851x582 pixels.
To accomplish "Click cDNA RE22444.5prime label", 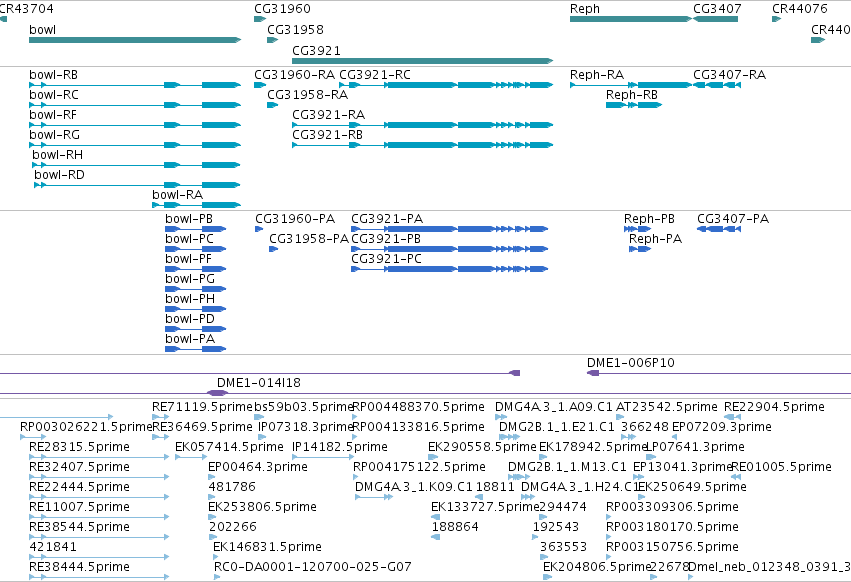I will point(79,487).
